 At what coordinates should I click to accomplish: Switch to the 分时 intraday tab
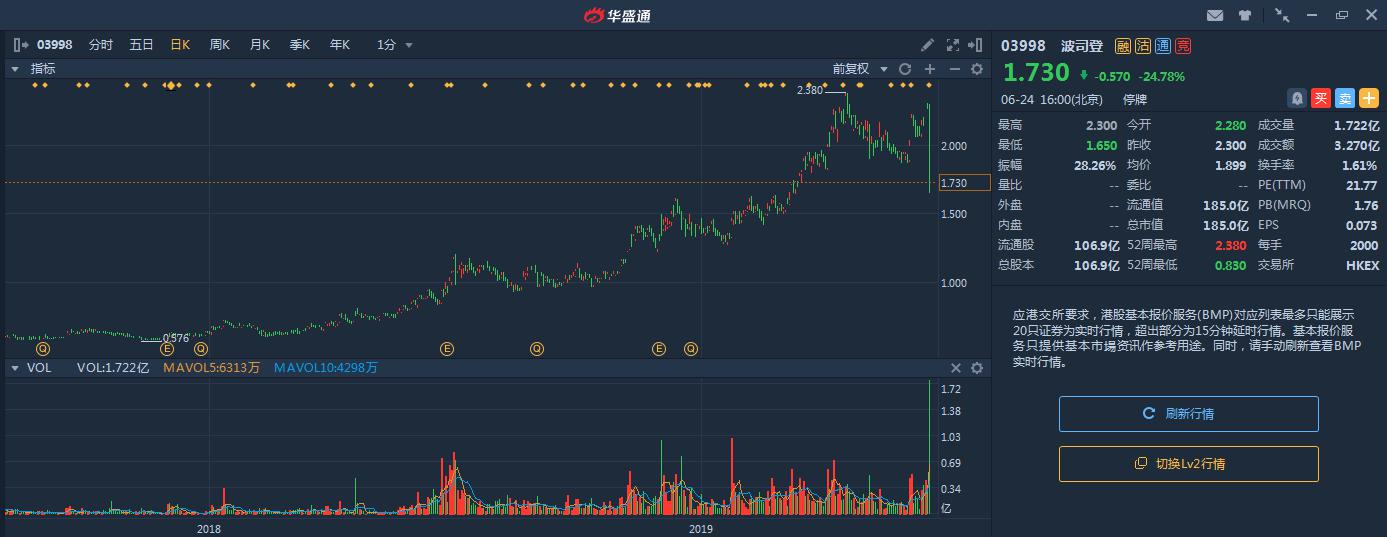(101, 45)
